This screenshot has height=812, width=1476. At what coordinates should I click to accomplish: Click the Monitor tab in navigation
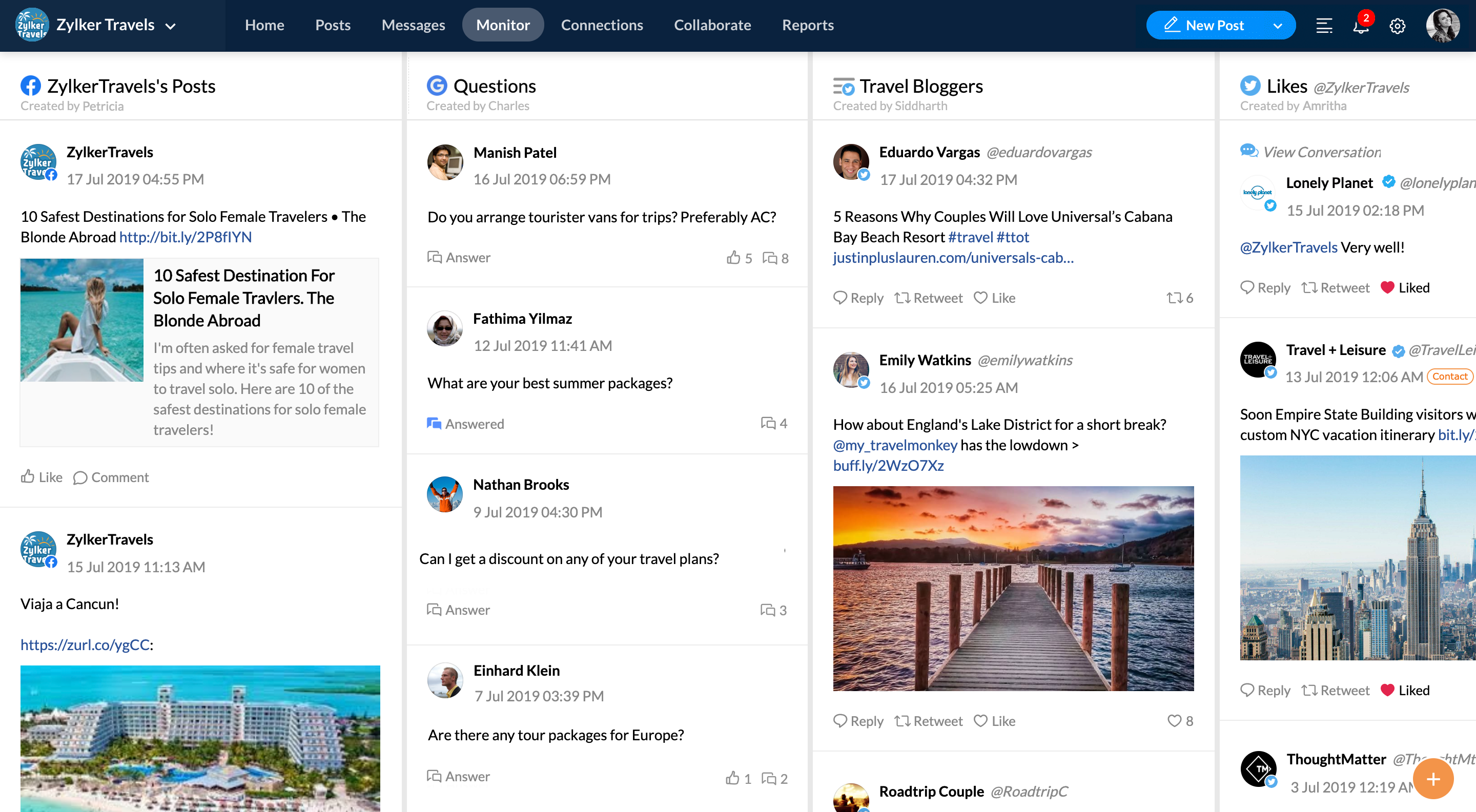pos(503,25)
